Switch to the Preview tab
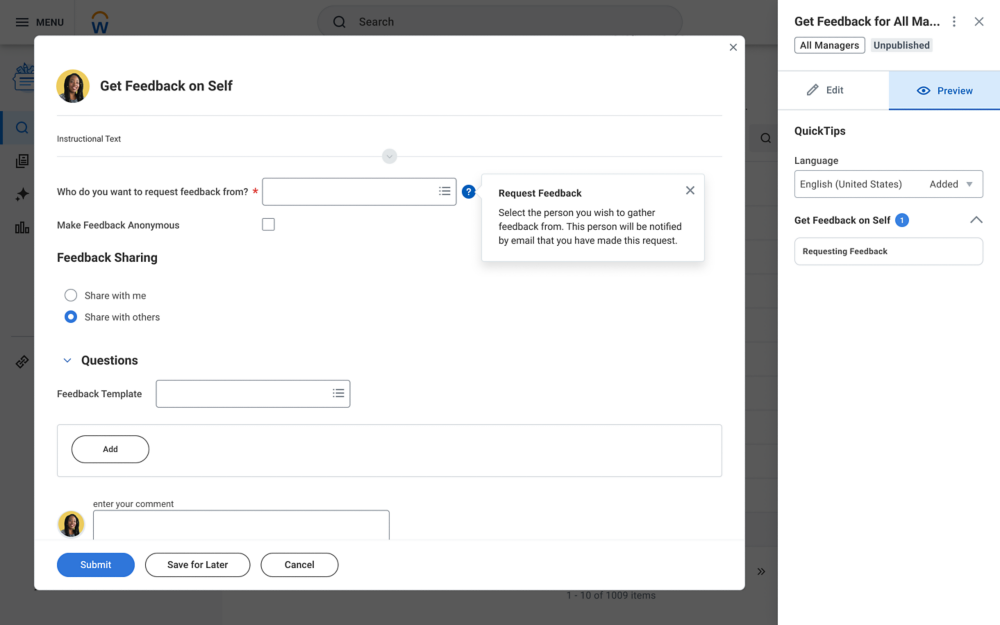The height and width of the screenshot is (625, 1000). click(x=944, y=91)
